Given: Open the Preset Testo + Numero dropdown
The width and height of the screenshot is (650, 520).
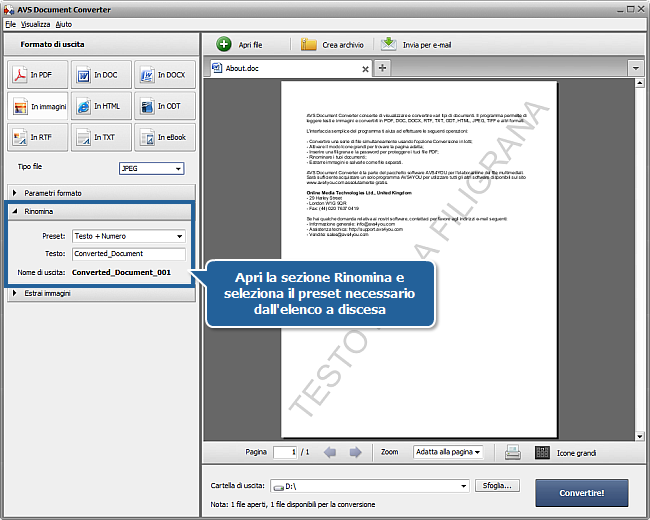Looking at the screenshot, I should pos(129,236).
